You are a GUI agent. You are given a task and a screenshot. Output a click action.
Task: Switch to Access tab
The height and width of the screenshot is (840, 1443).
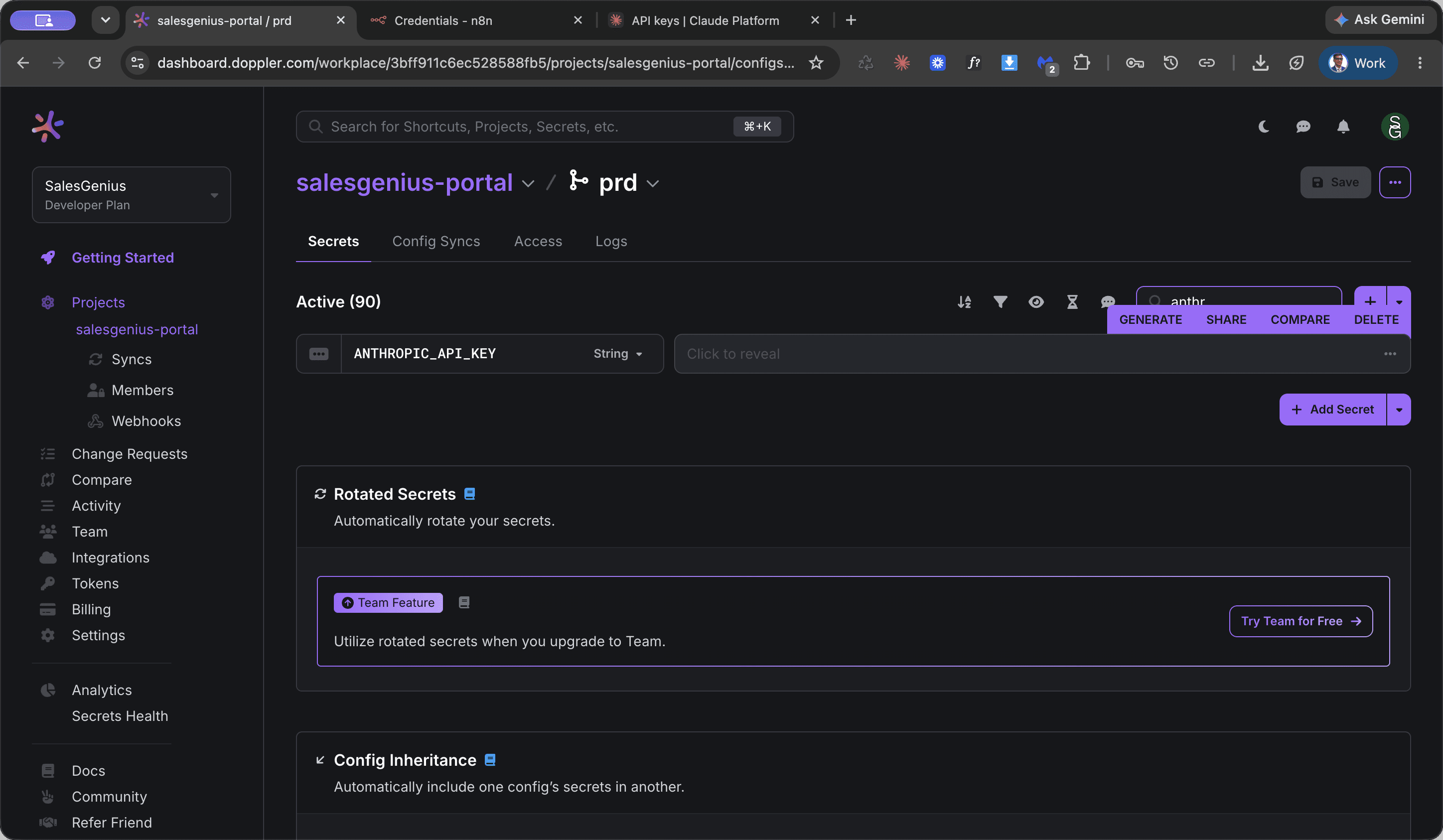538,241
